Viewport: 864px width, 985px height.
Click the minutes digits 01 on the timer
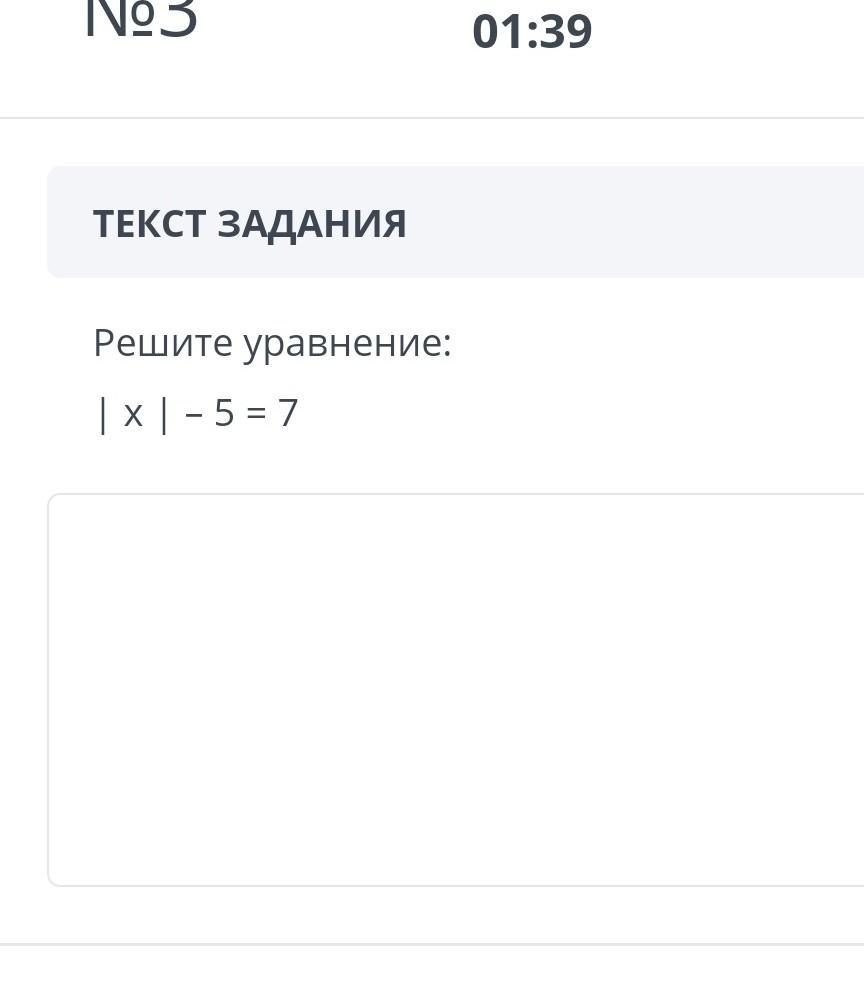tap(499, 32)
